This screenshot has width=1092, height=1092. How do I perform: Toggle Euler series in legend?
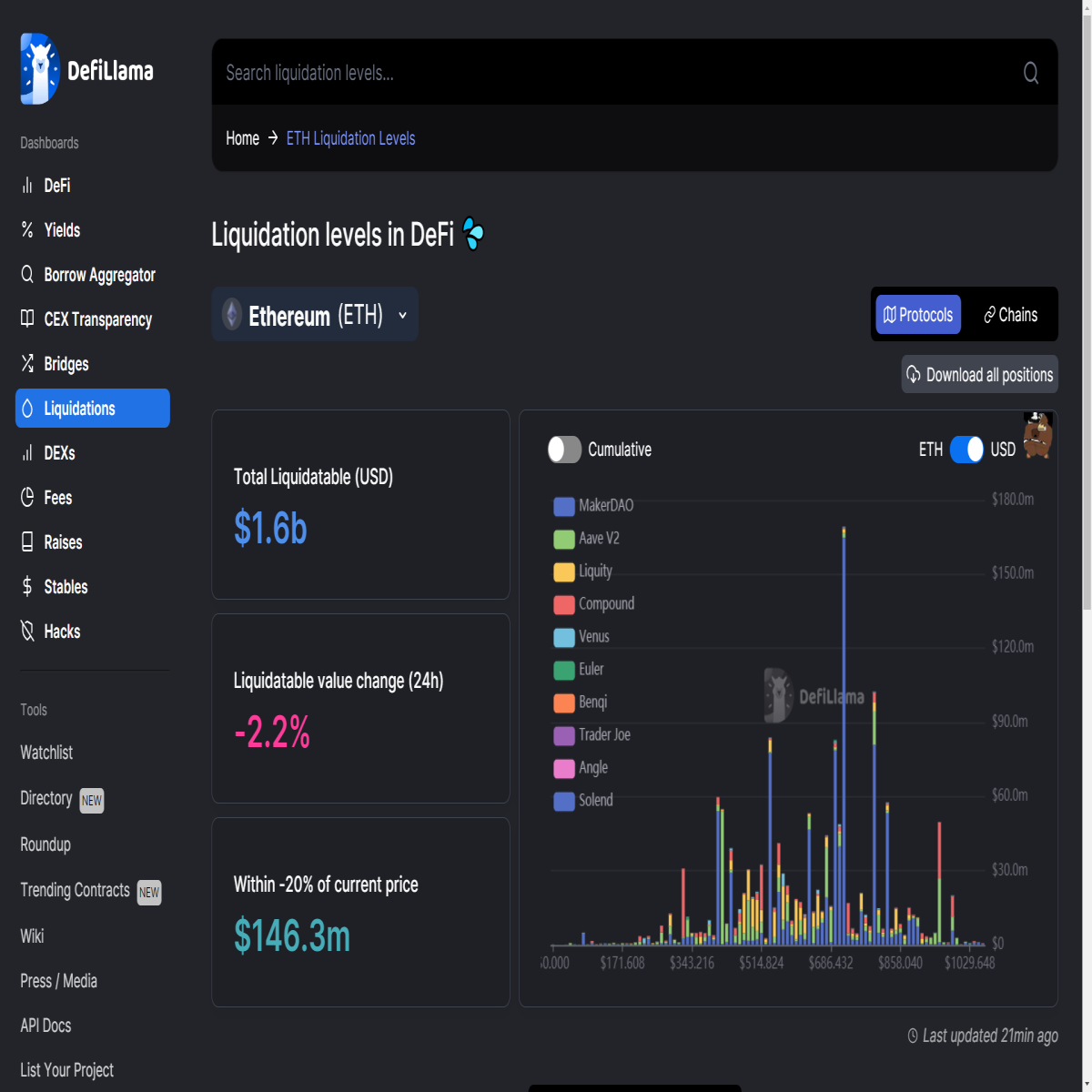click(579, 669)
